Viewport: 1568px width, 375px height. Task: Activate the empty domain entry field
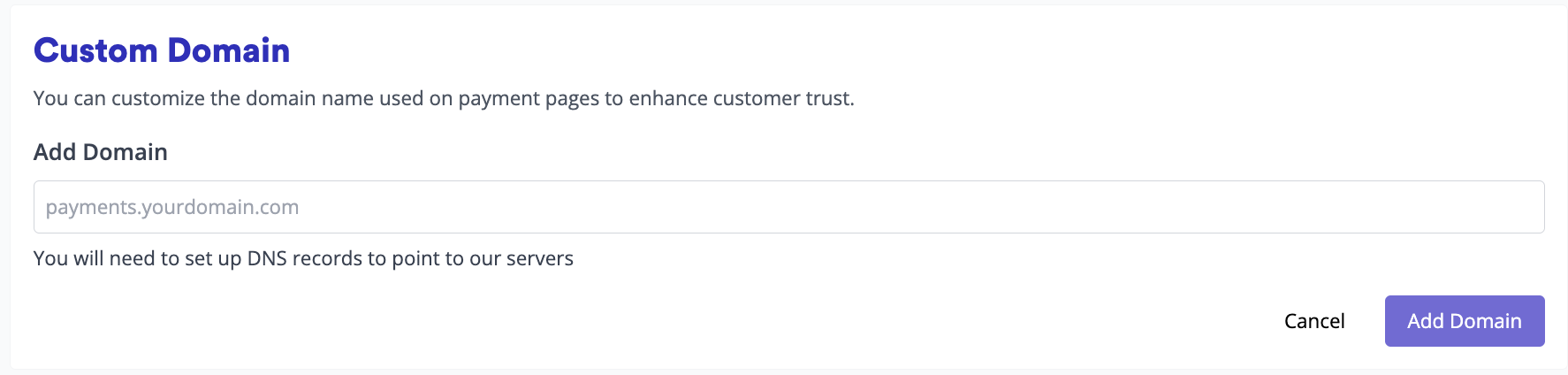tap(788, 207)
